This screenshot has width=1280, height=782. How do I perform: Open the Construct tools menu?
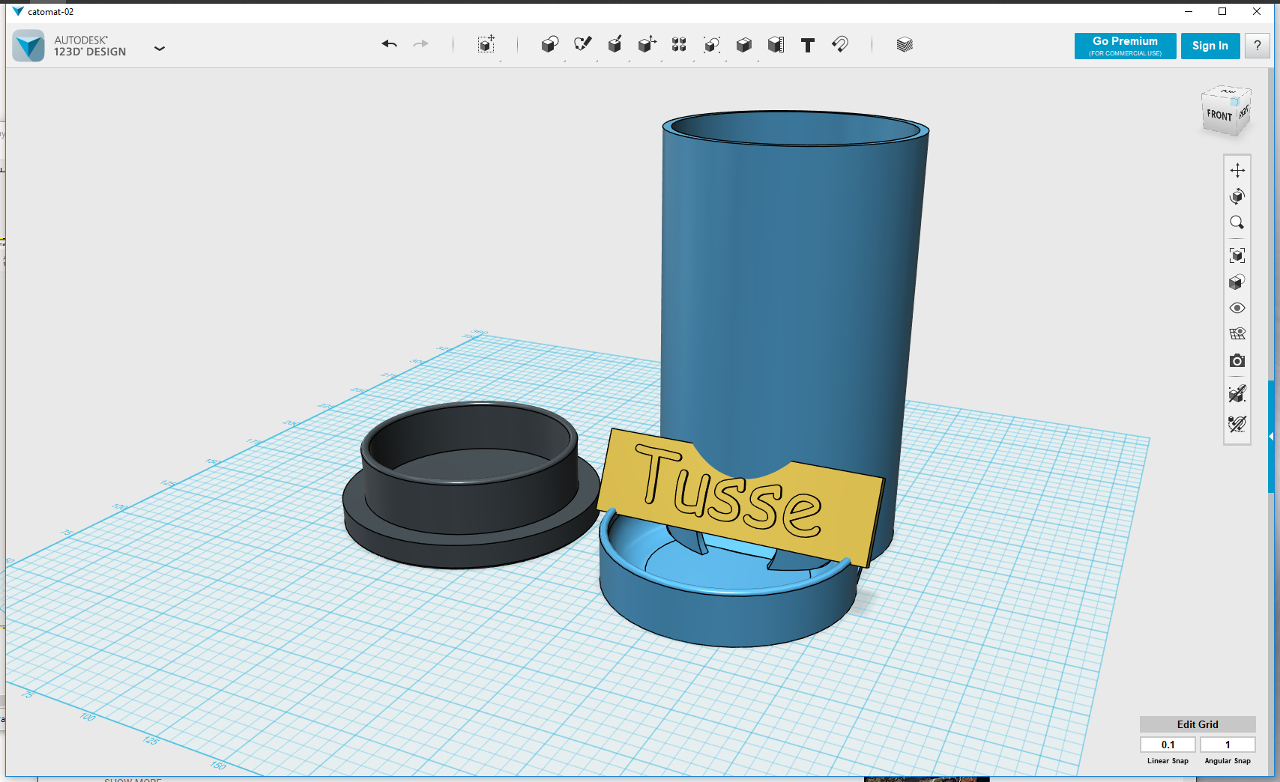615,45
